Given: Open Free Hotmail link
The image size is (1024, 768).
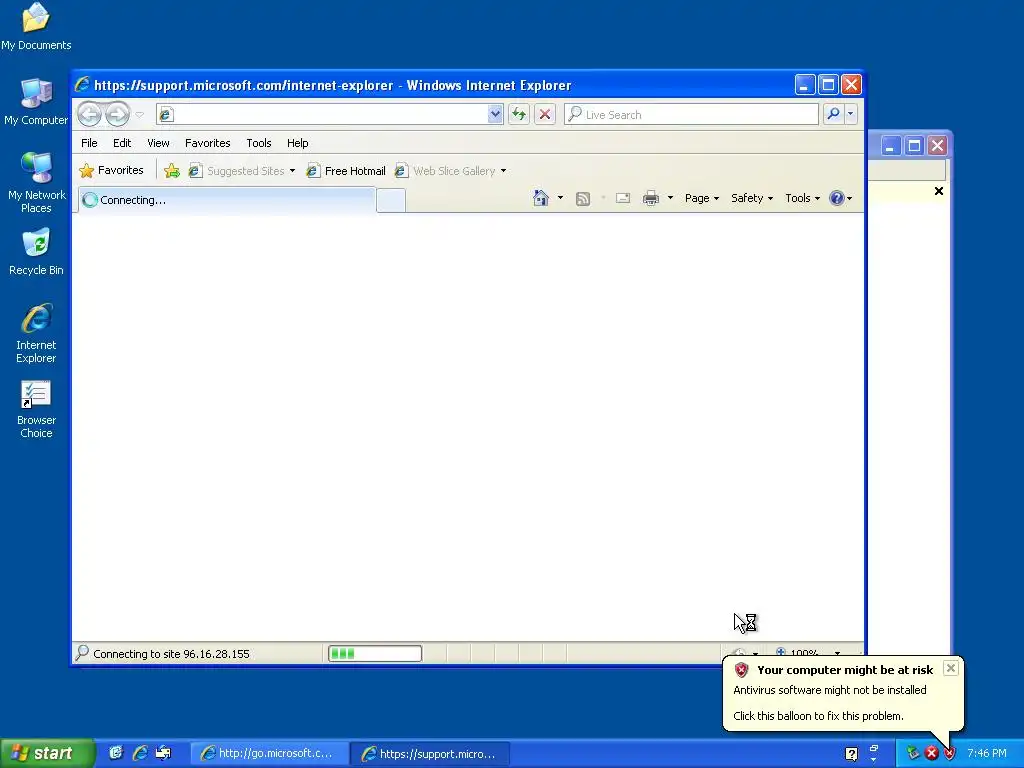Looking at the screenshot, I should click(x=346, y=171).
